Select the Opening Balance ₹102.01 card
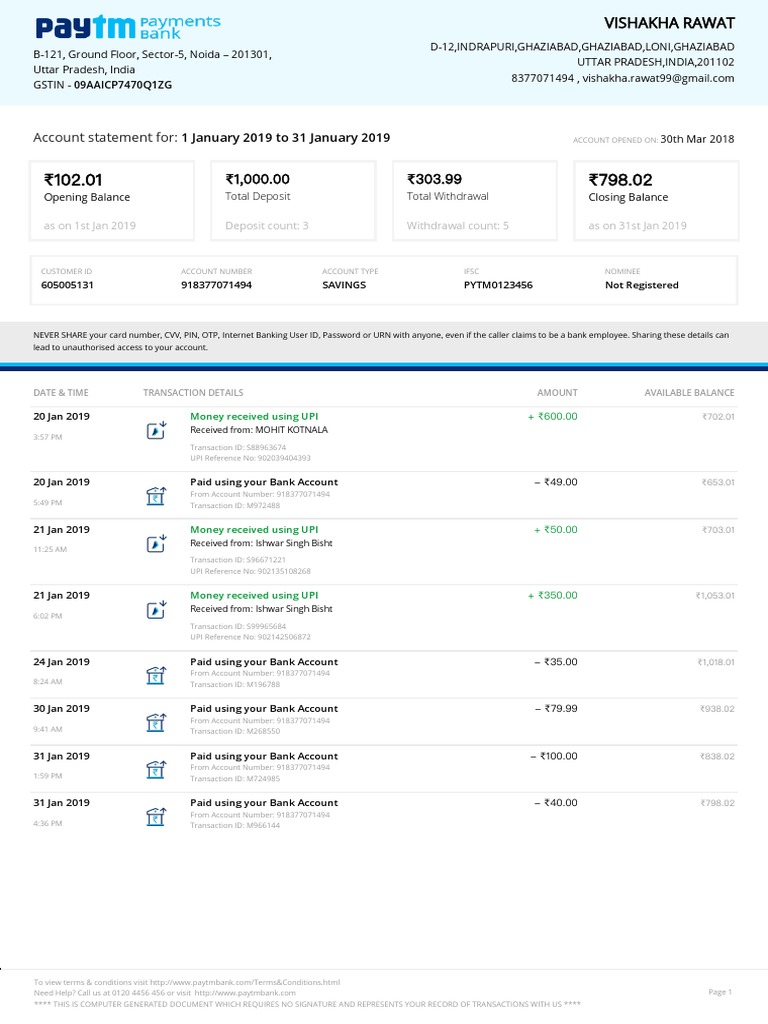 pos(114,201)
